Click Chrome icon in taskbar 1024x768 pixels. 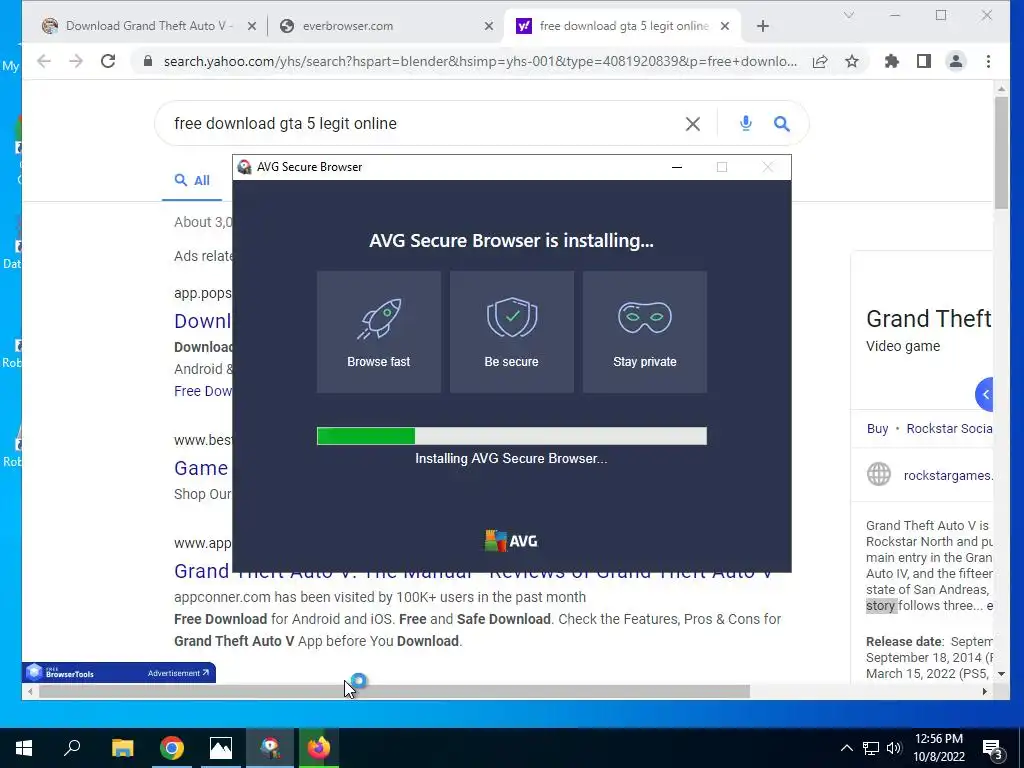(x=172, y=748)
